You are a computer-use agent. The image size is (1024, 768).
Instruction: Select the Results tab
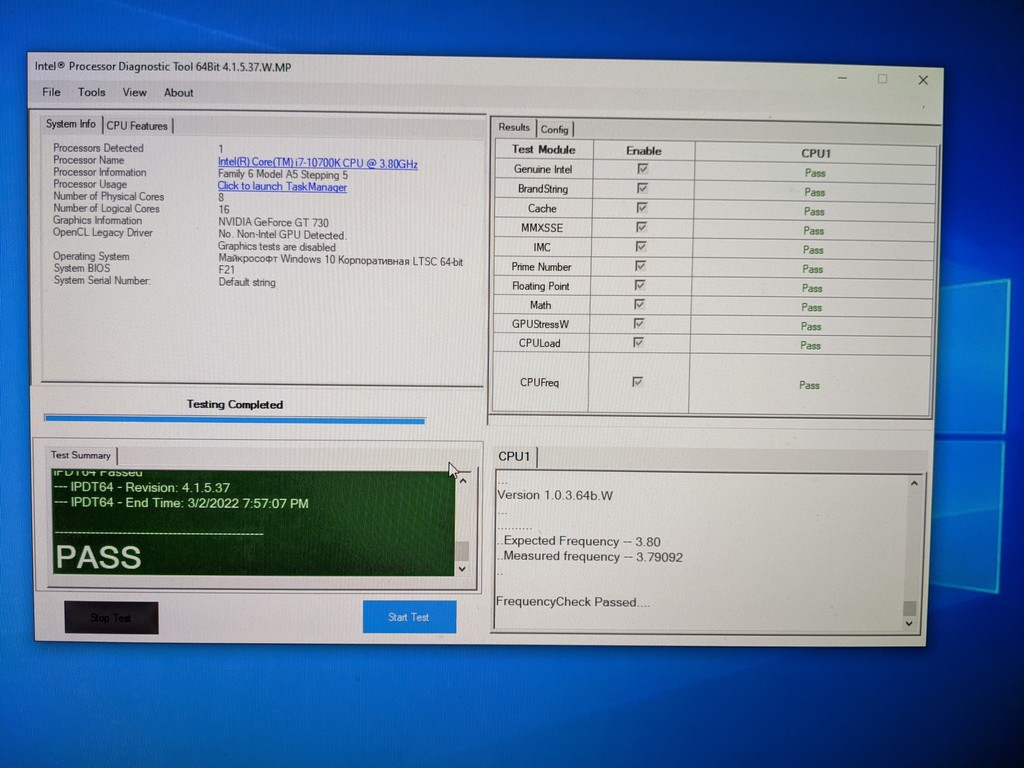(514, 127)
